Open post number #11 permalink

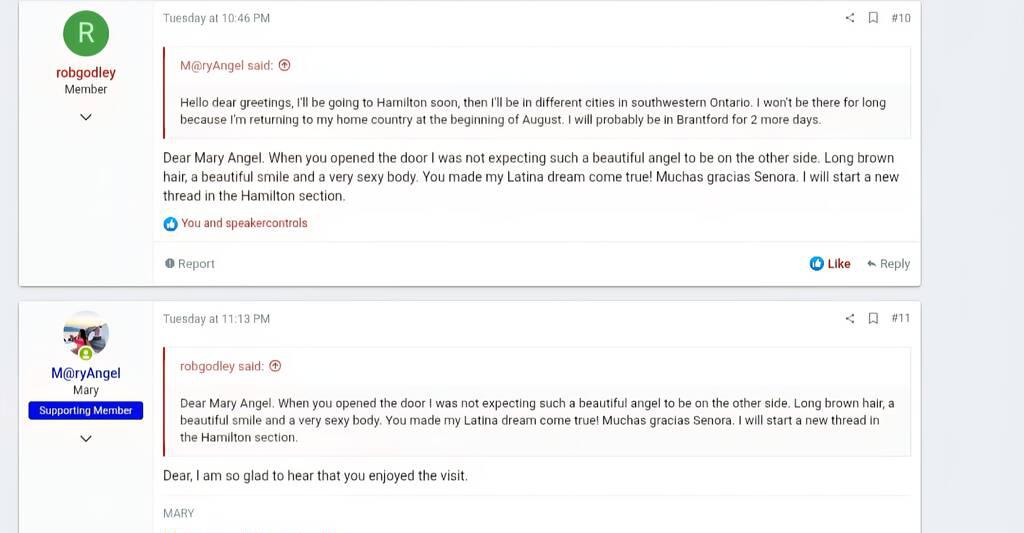pos(900,319)
